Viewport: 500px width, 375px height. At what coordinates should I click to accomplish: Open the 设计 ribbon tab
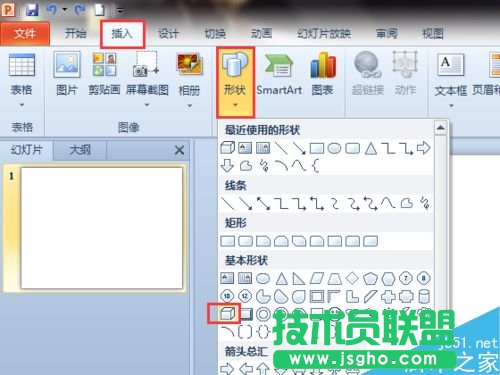tap(168, 33)
